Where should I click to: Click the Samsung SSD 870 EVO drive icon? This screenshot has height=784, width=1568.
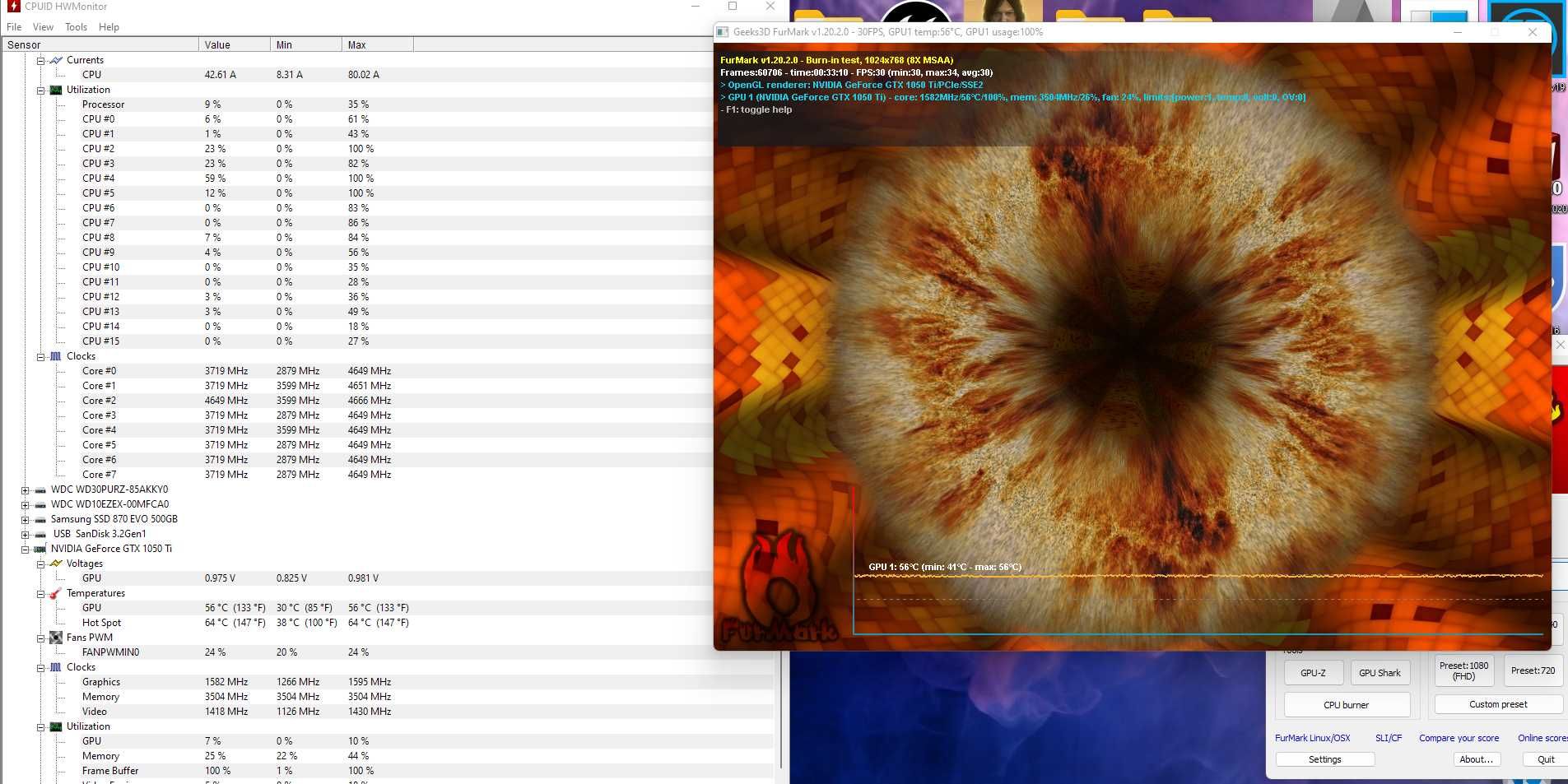click(40, 519)
